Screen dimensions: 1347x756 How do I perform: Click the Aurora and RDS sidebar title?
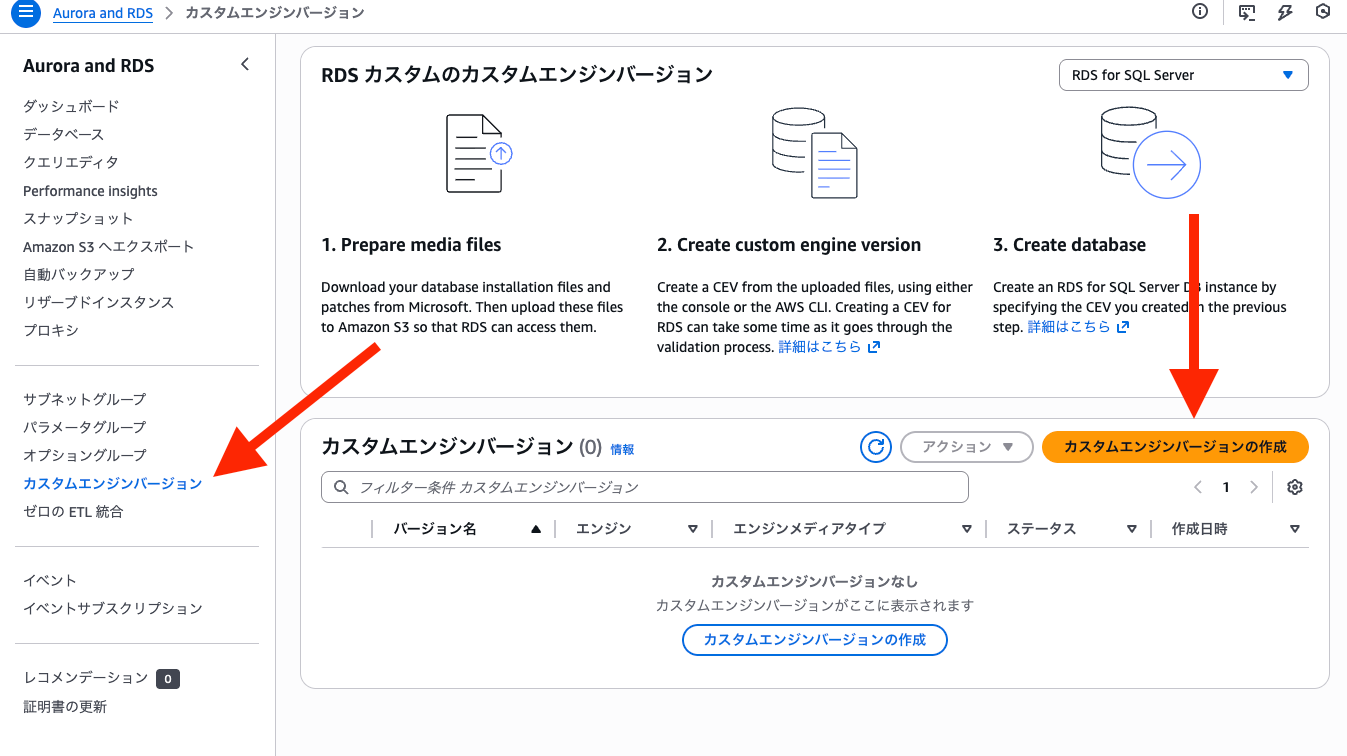89,66
